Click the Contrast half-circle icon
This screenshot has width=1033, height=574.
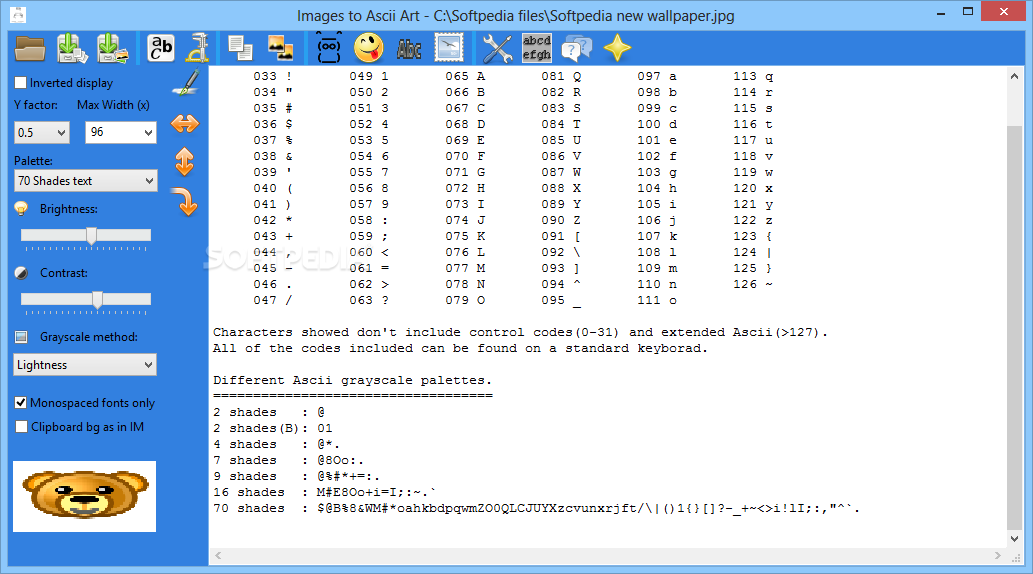[x=21, y=273]
